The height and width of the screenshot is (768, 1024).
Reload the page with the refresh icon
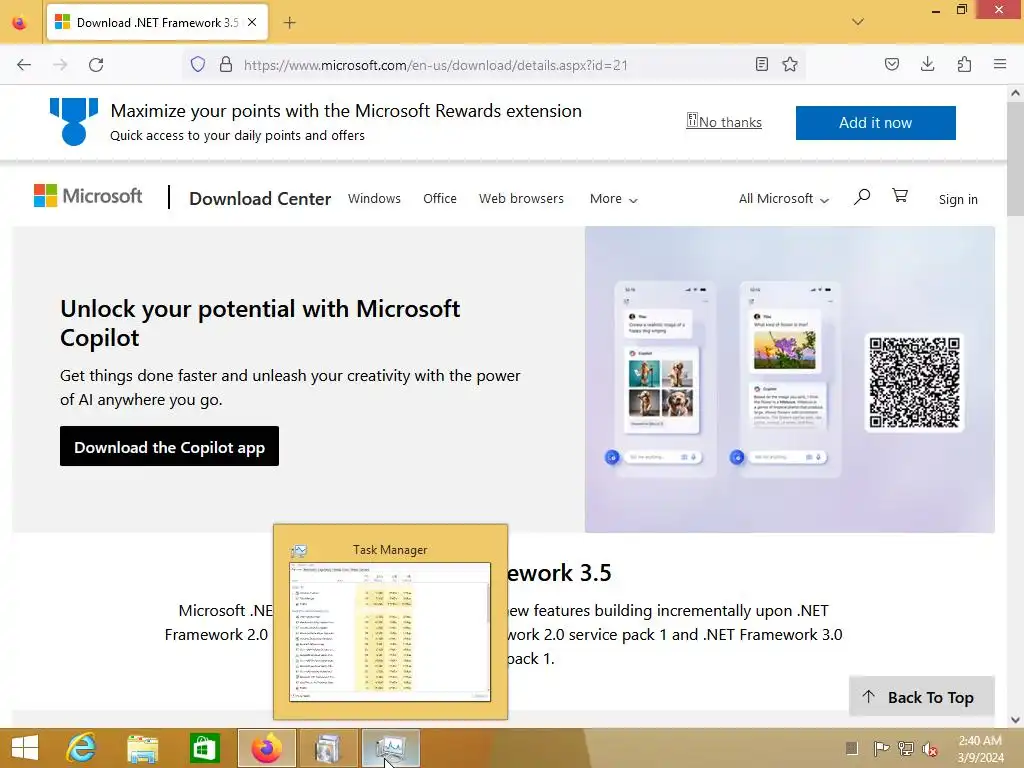(x=96, y=65)
